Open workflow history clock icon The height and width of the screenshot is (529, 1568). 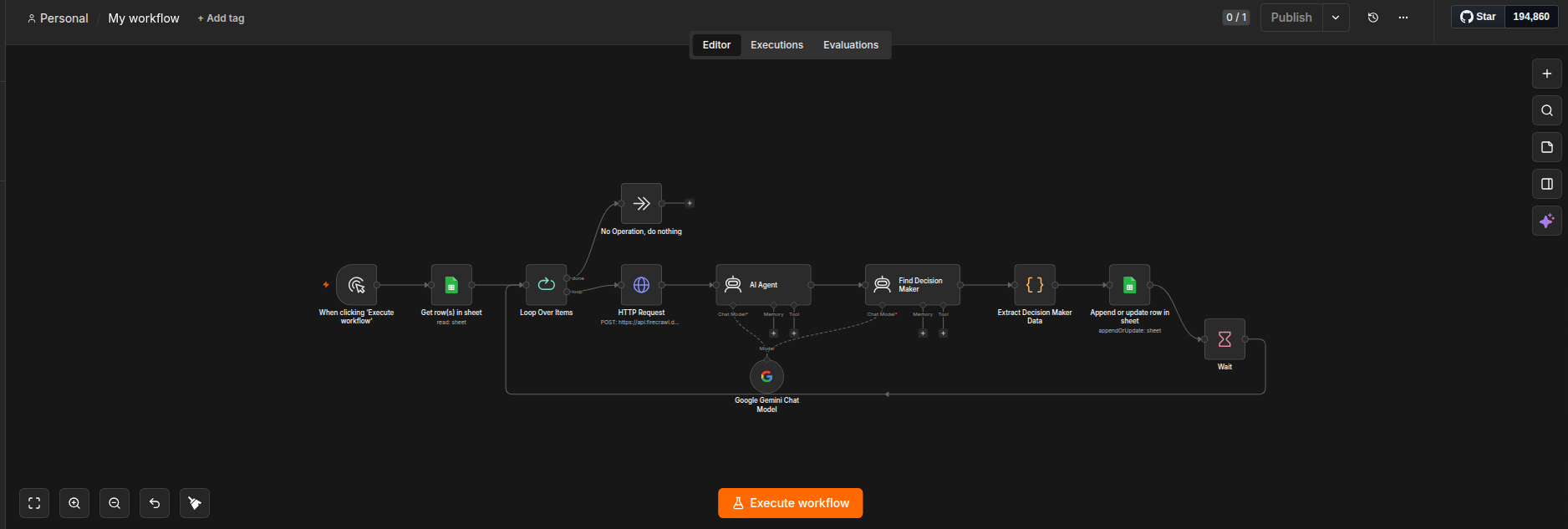tap(1372, 18)
